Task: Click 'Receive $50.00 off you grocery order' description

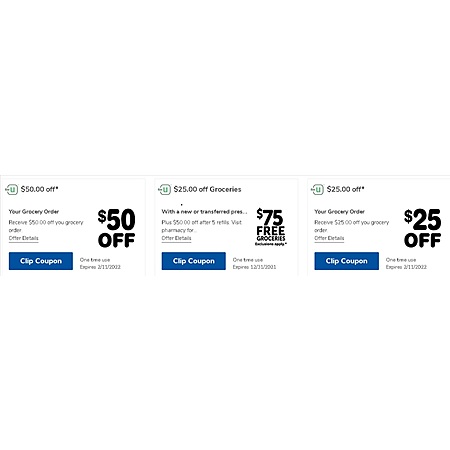Action: [46, 226]
